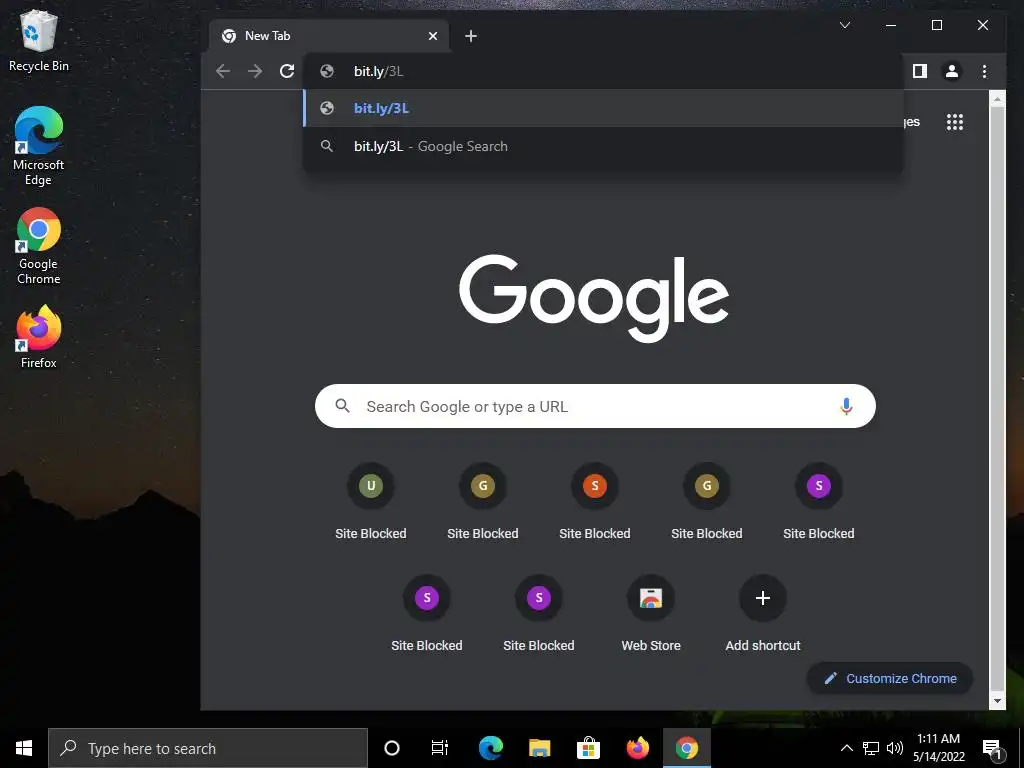Go back using the back arrow
Viewport: 1024px width, 768px height.
[x=223, y=71]
